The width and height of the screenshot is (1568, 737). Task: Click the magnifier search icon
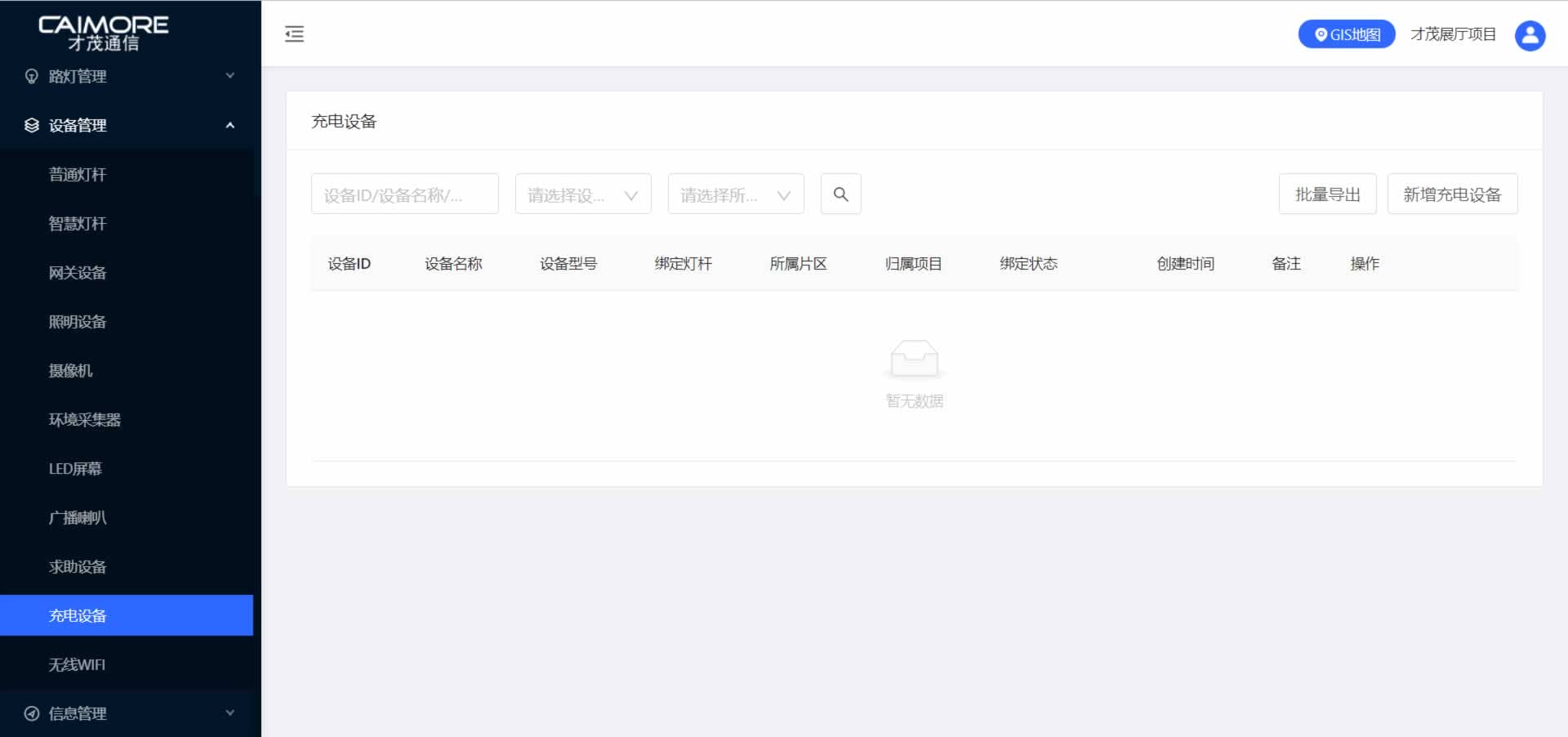840,194
